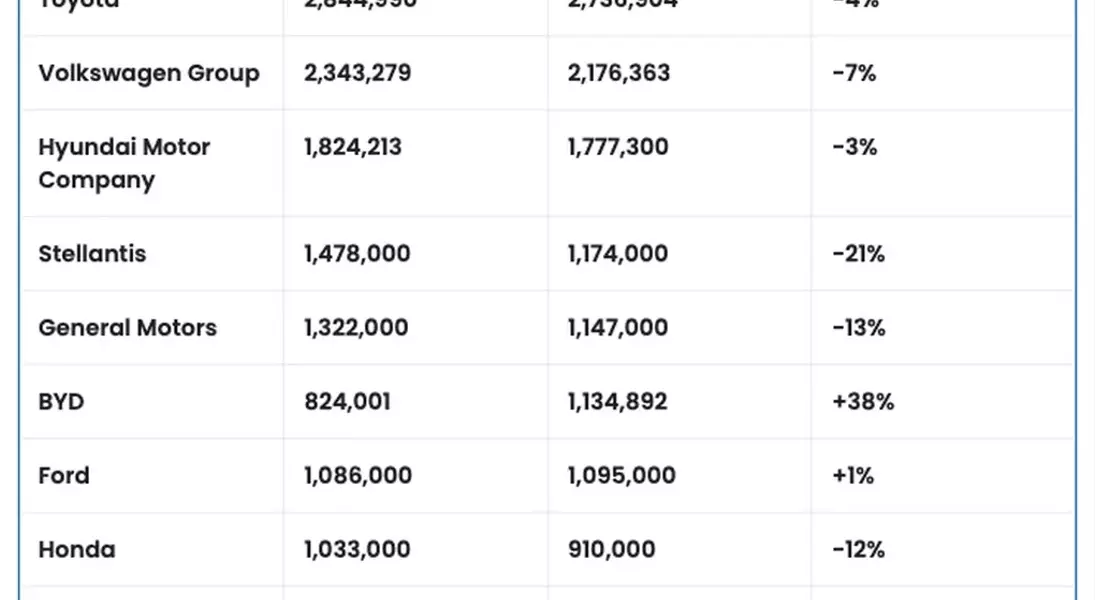Select the +38% BYD change
1095x600 pixels.
click(863, 402)
